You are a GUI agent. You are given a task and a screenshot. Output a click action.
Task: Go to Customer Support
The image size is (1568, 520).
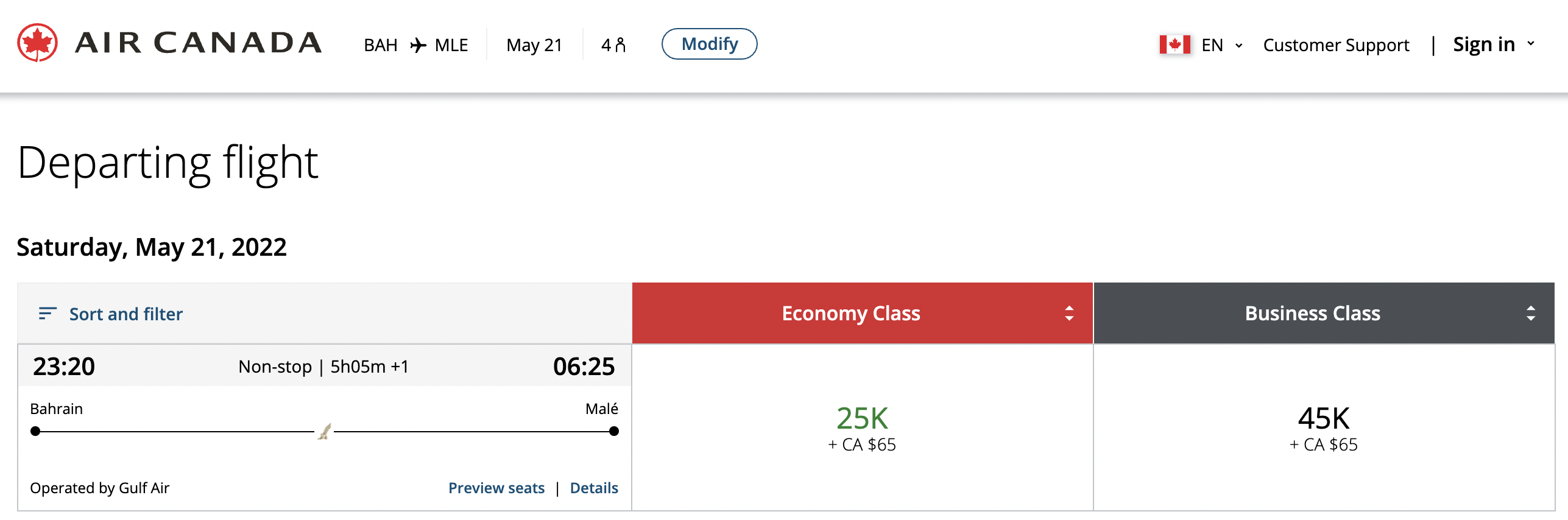1336,45
